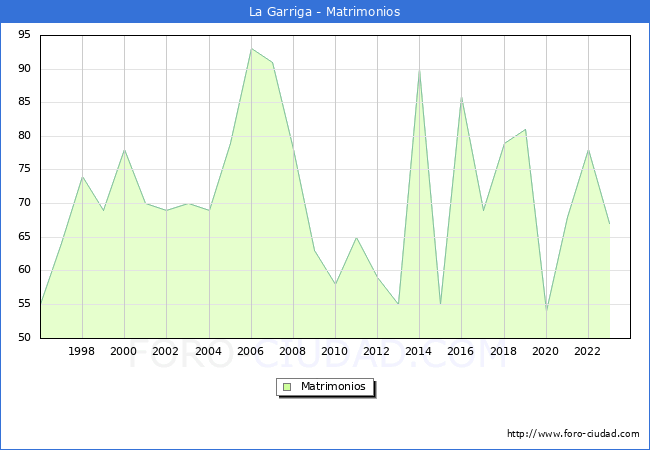Click the 2016 peak data point near 86
650x450 pixels.
click(461, 97)
